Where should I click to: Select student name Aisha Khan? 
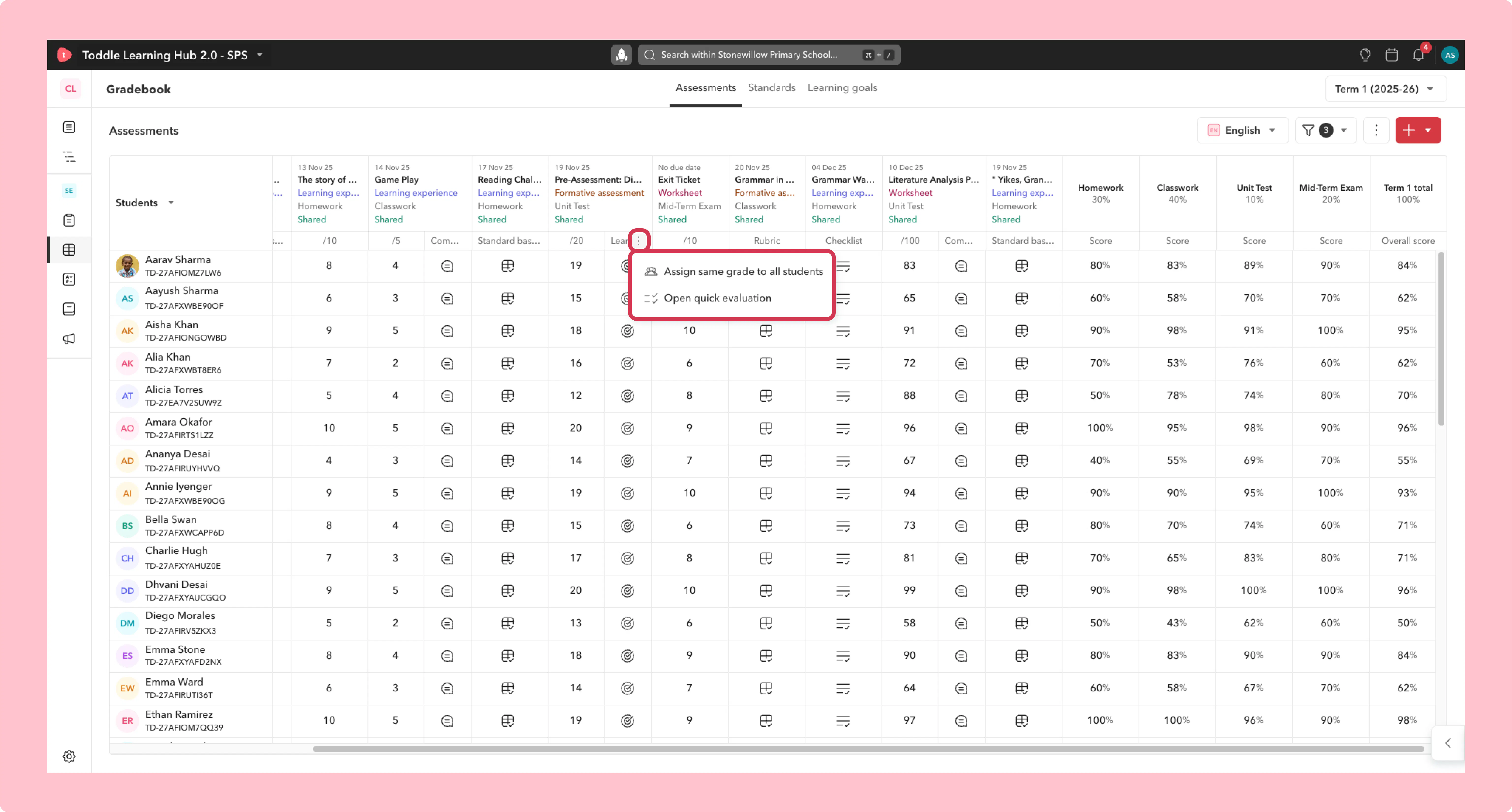point(171,325)
